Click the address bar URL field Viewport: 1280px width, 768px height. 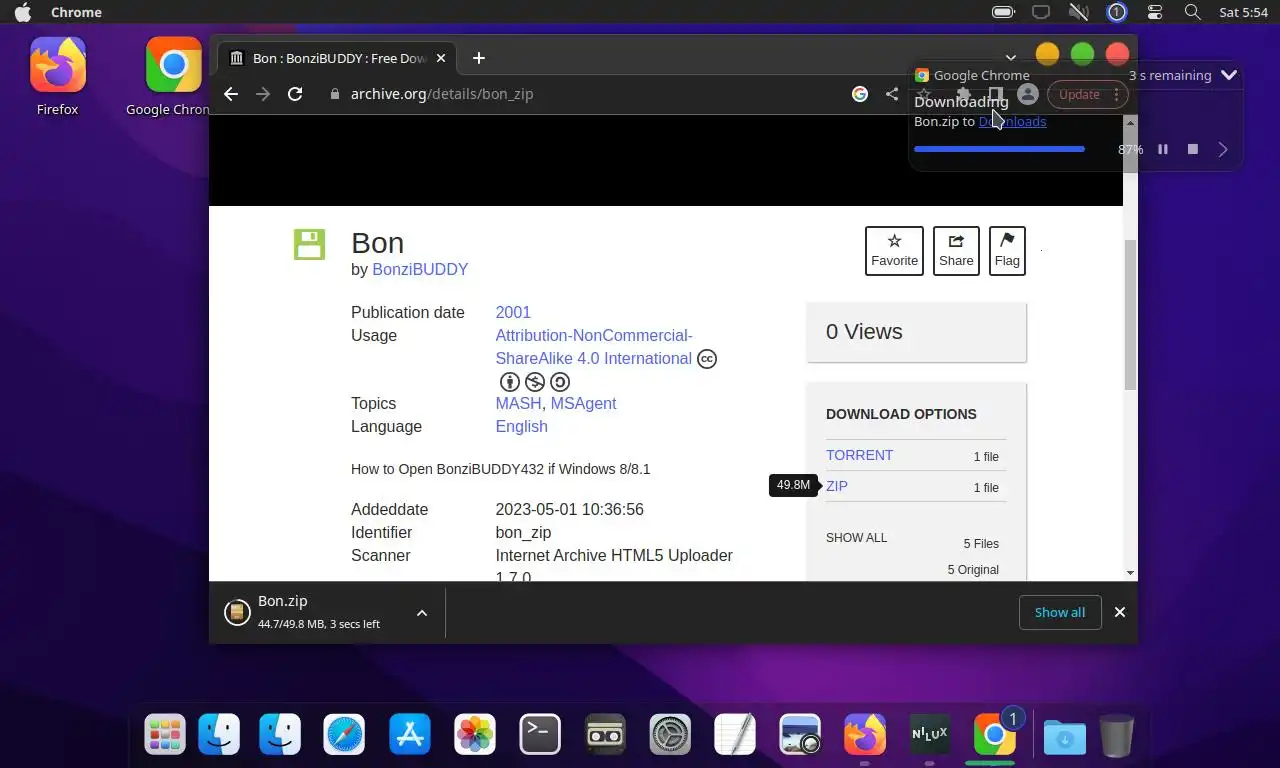click(585, 94)
